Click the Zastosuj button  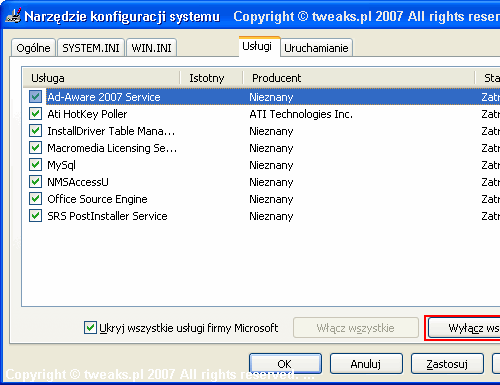click(447, 364)
